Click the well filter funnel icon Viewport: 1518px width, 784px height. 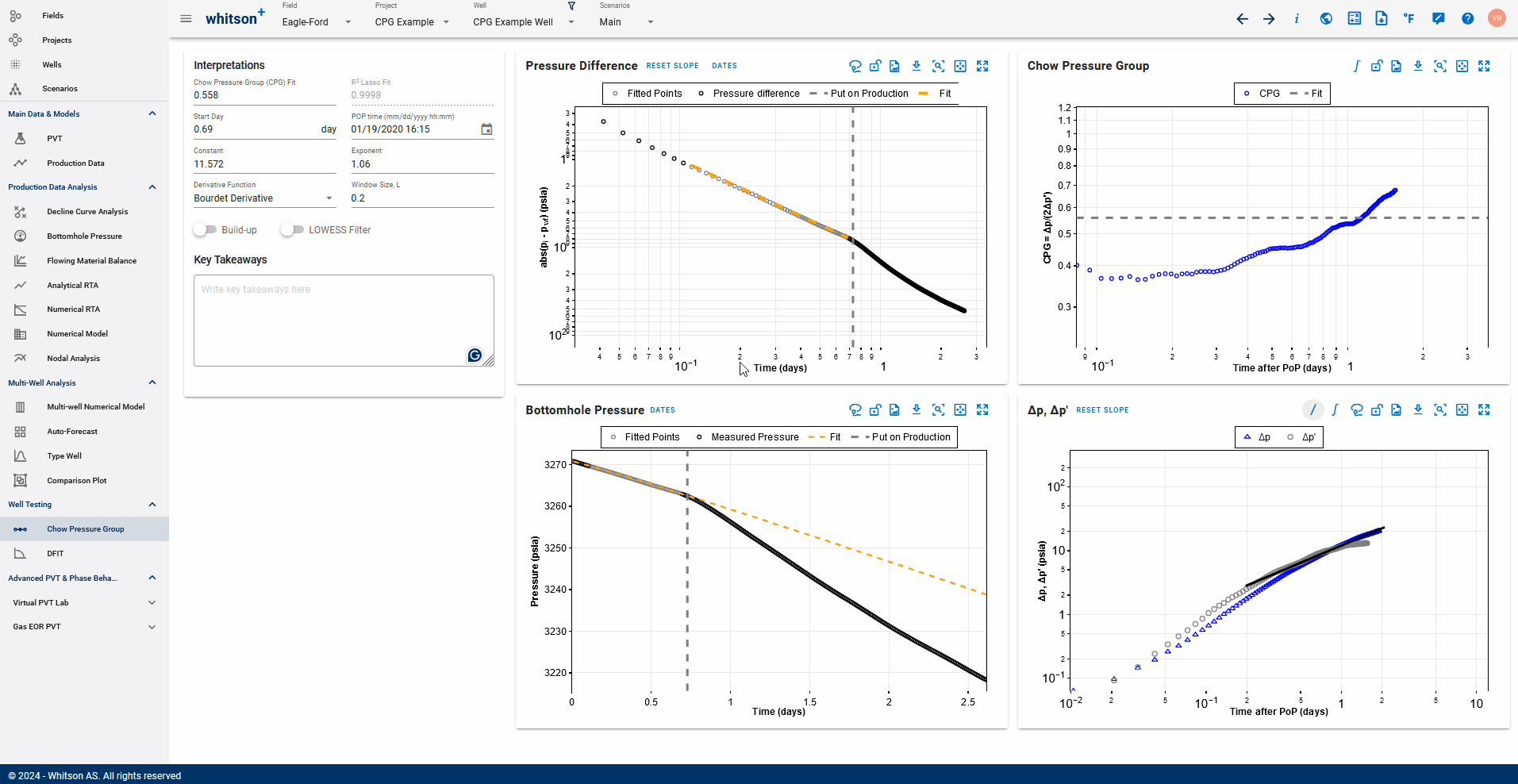tap(571, 6)
